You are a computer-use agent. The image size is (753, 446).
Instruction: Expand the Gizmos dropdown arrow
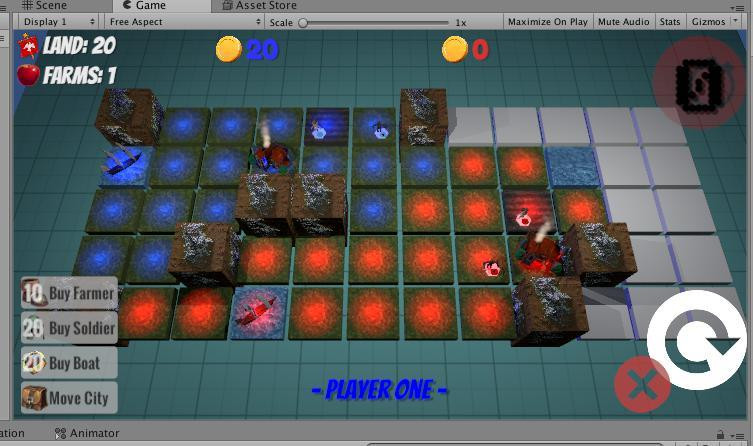735,21
